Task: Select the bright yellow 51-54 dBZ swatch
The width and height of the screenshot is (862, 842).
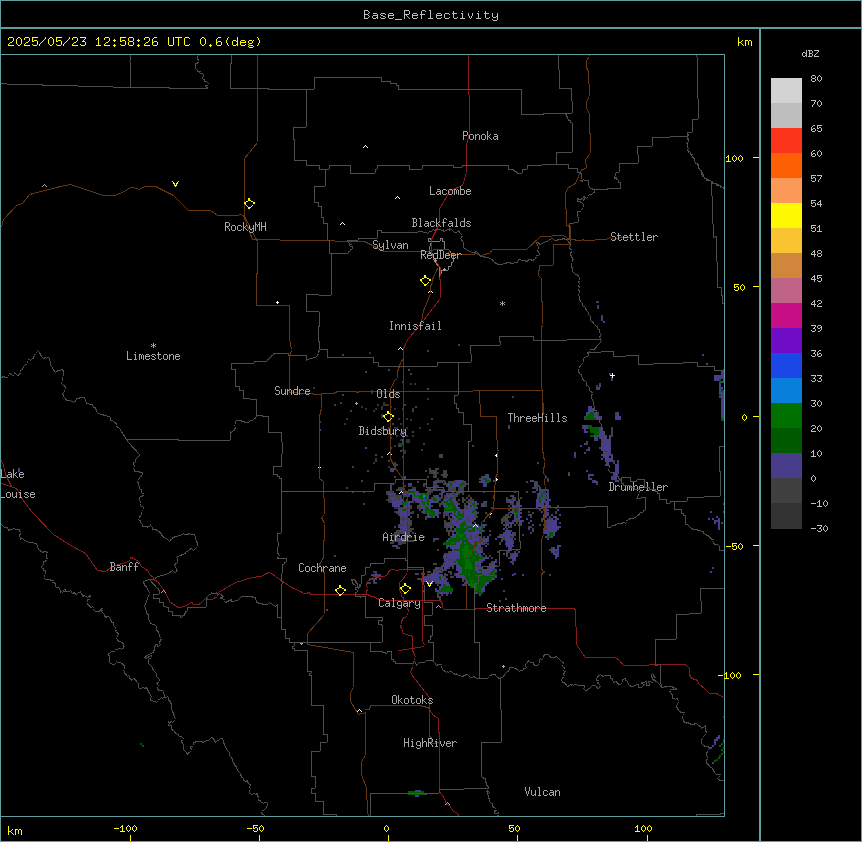Action: click(x=786, y=215)
